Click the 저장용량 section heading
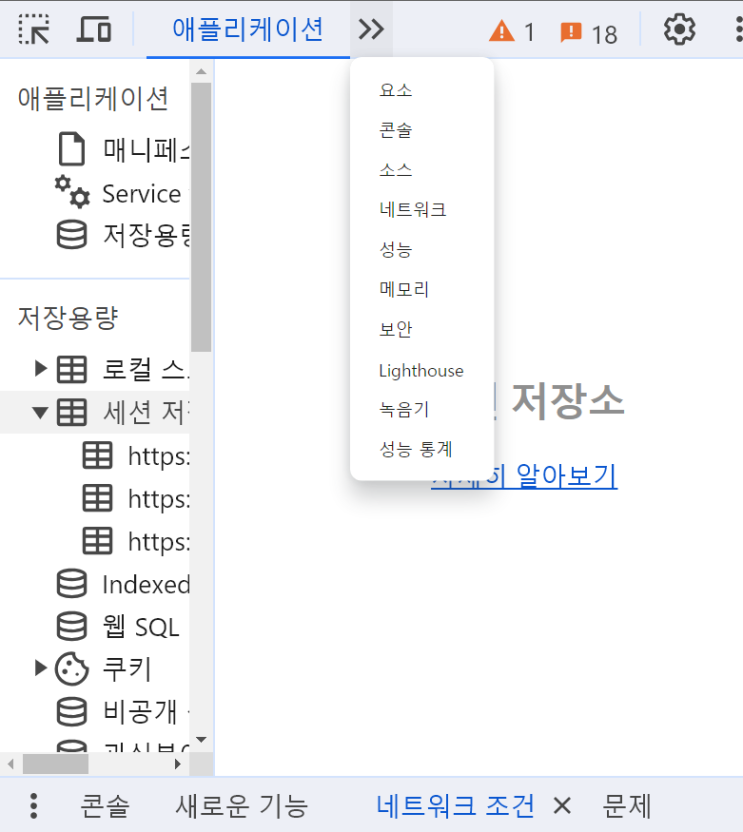 (68, 318)
